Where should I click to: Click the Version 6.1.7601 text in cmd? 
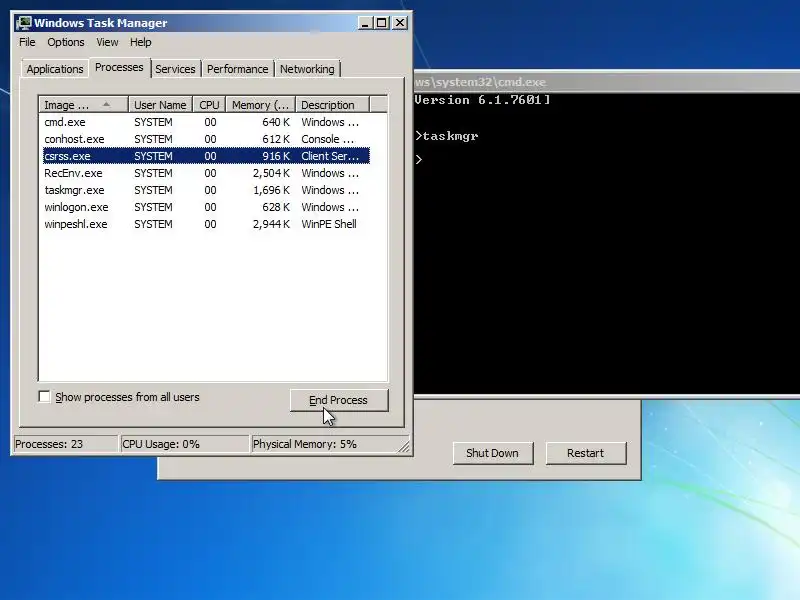point(483,100)
